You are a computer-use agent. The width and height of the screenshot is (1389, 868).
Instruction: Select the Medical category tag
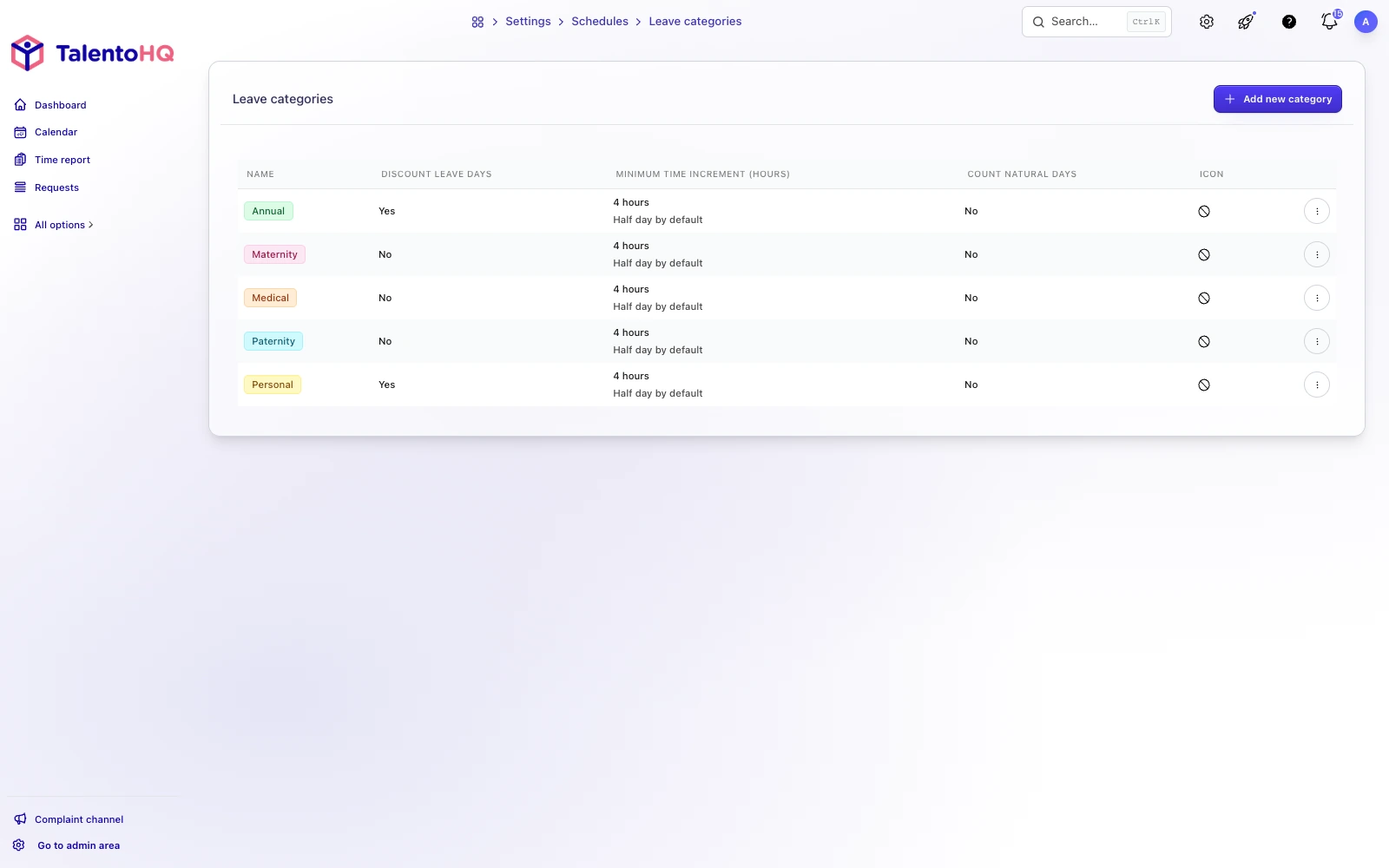[270, 298]
